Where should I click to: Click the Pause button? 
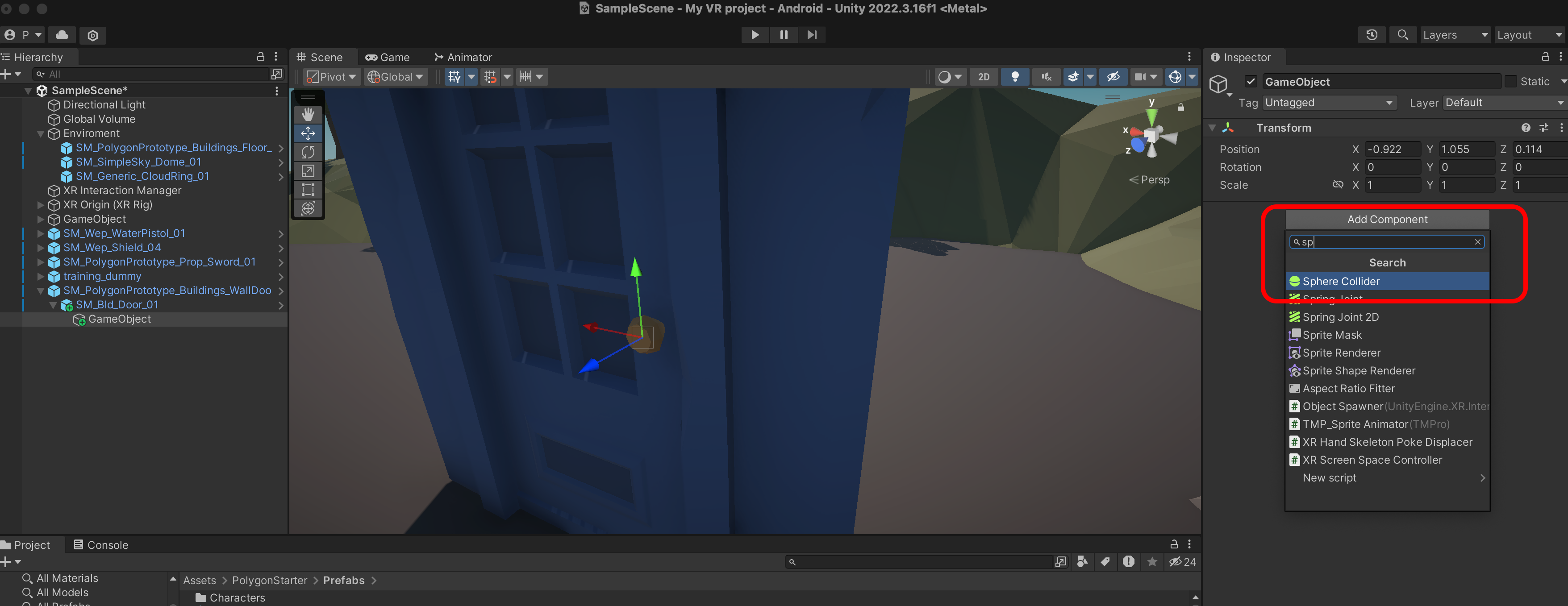click(784, 35)
